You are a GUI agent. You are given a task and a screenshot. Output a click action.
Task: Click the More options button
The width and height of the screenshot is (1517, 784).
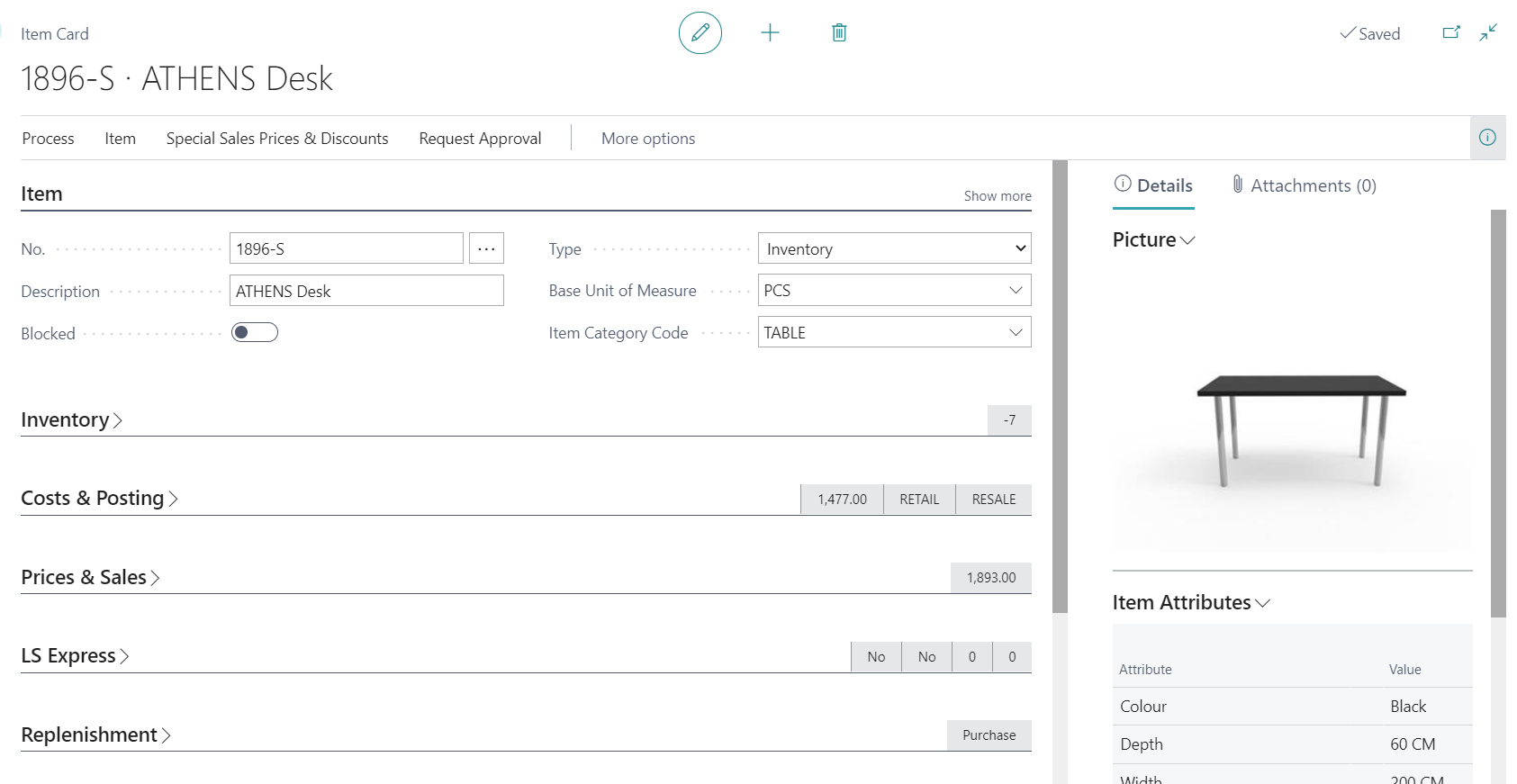(x=648, y=139)
